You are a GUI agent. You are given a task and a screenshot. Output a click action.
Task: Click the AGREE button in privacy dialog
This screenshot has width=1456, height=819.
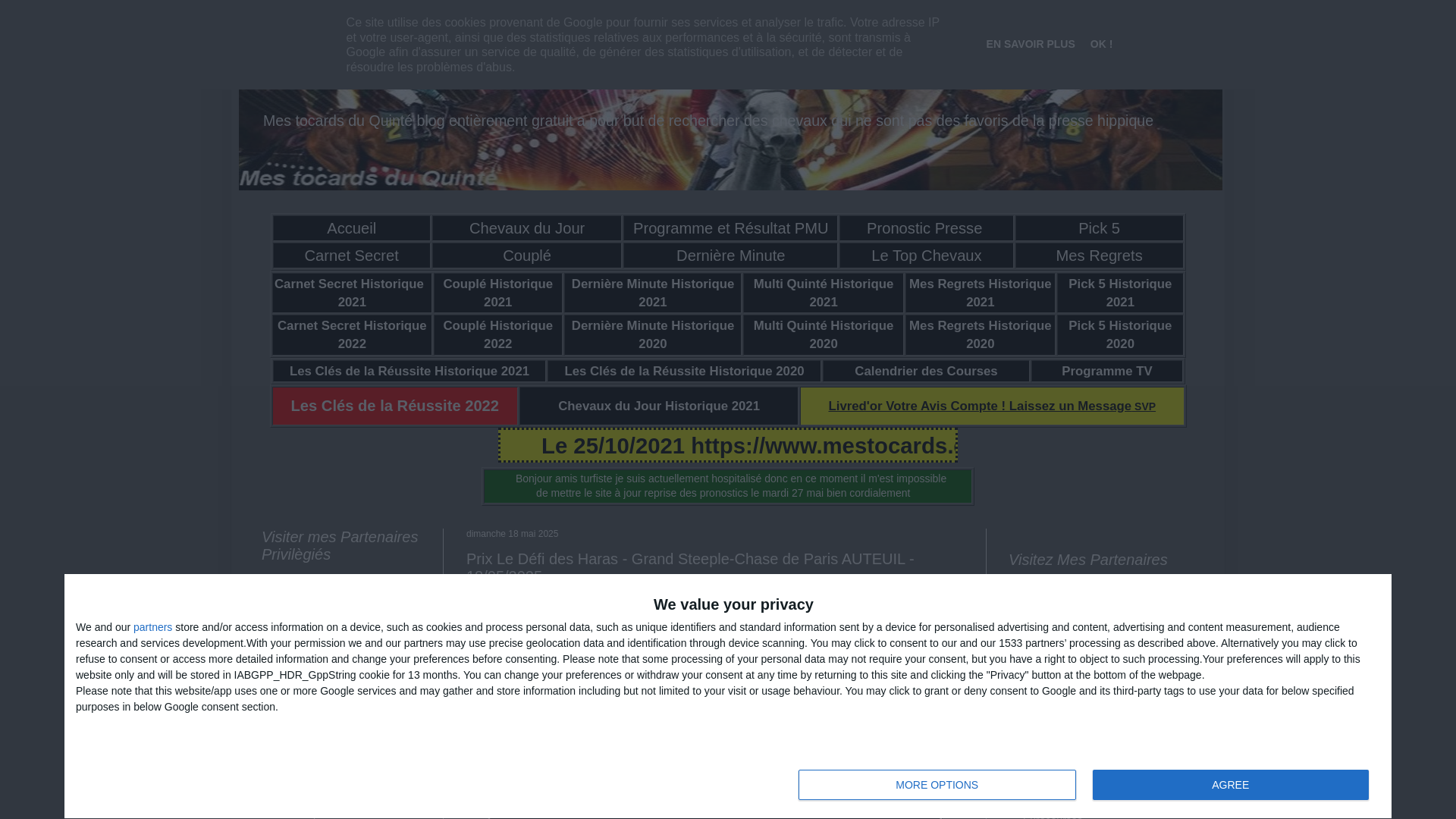1230,785
